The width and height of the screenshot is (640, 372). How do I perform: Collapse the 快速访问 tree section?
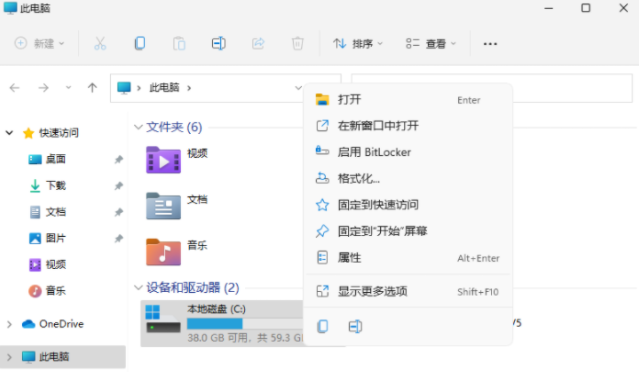[9, 133]
